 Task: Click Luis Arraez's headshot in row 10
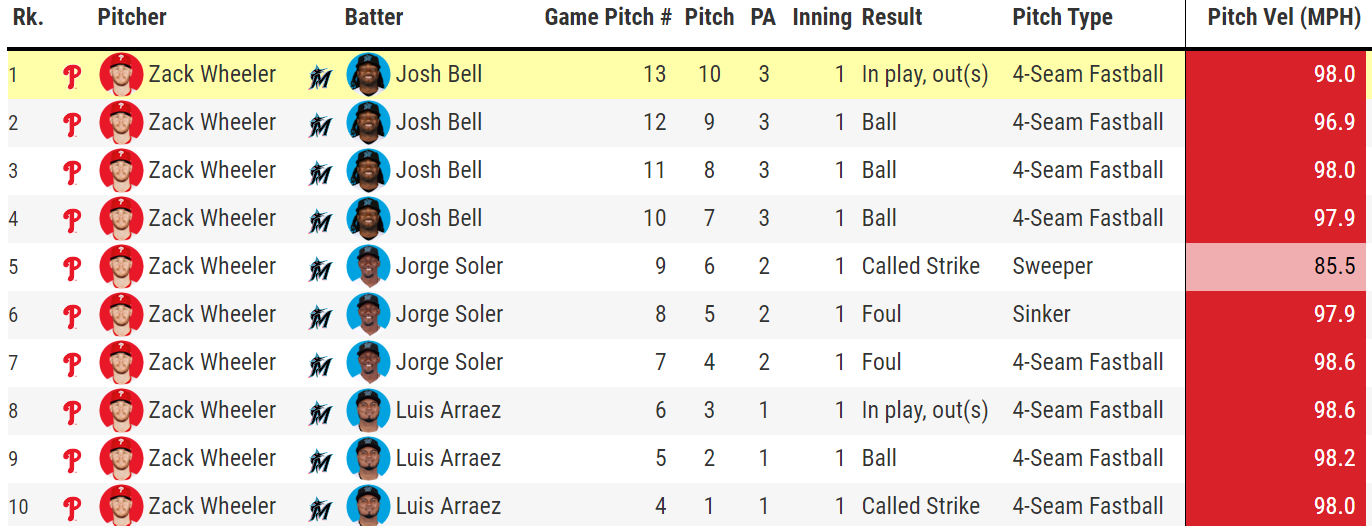coord(368,506)
